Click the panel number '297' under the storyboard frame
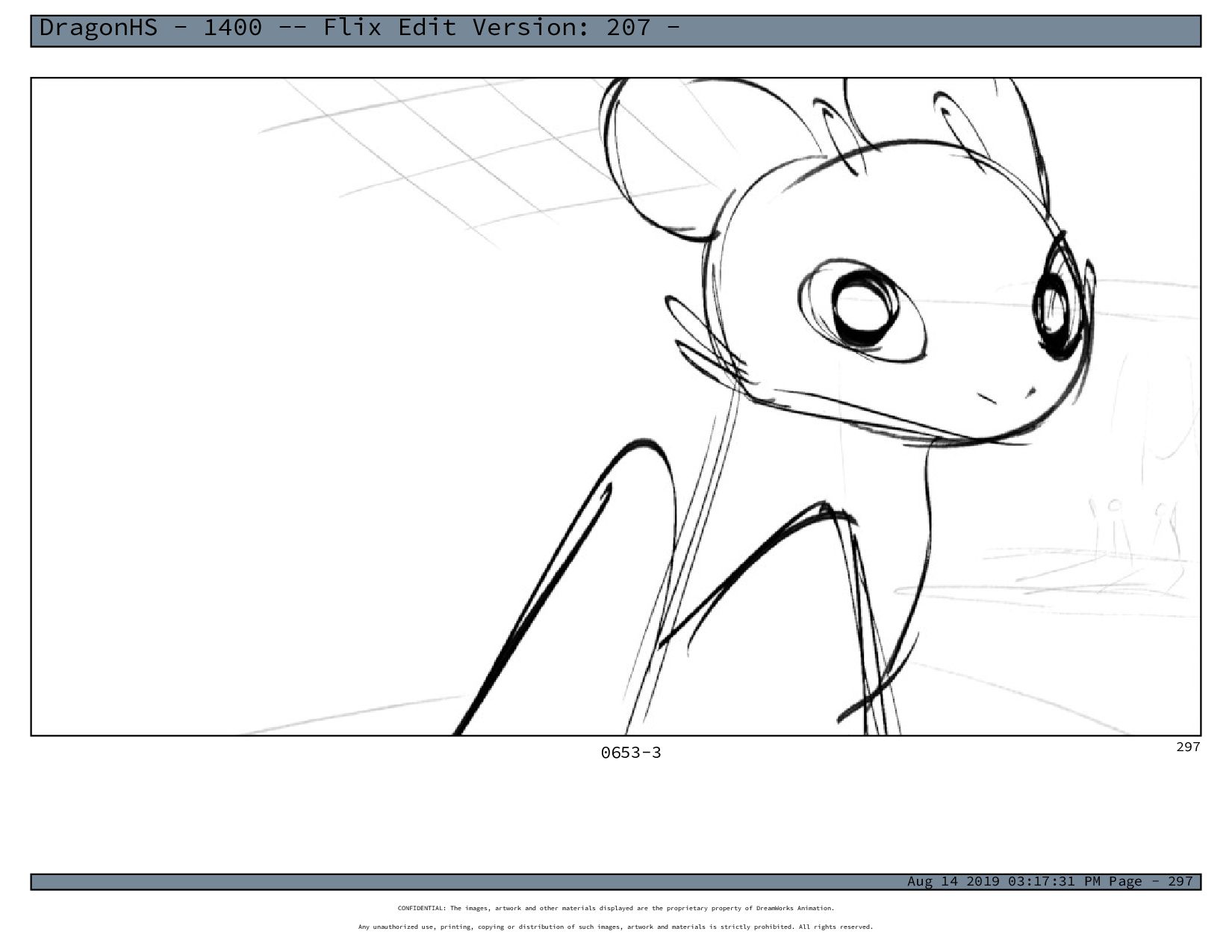The height and width of the screenshot is (952, 1232). 1188,747
